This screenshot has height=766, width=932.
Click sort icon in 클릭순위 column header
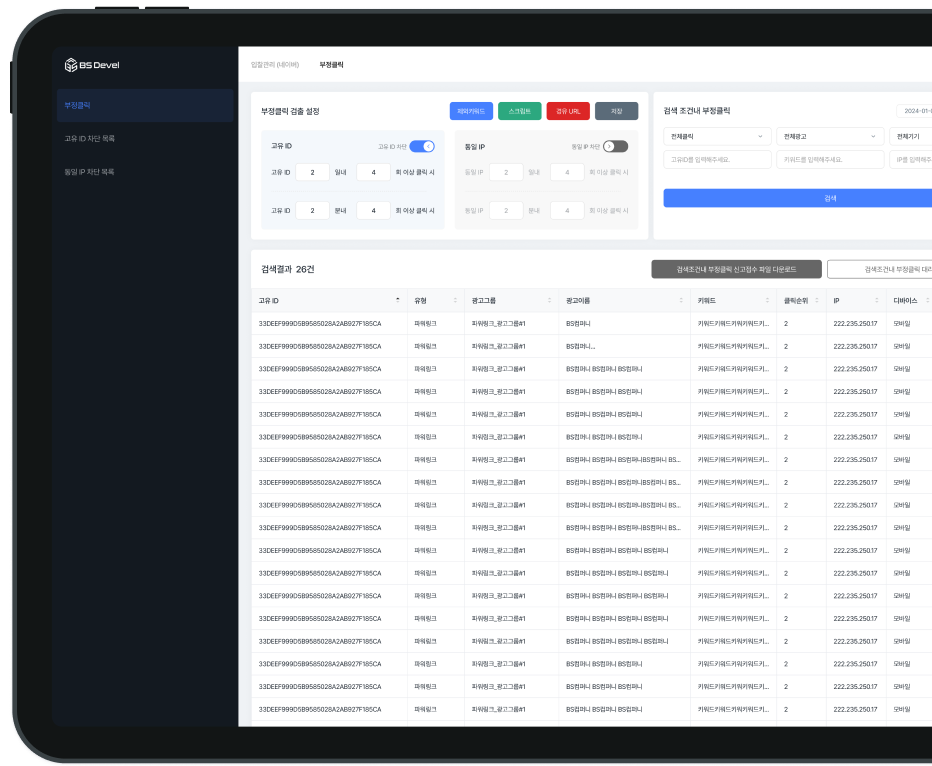[818, 300]
